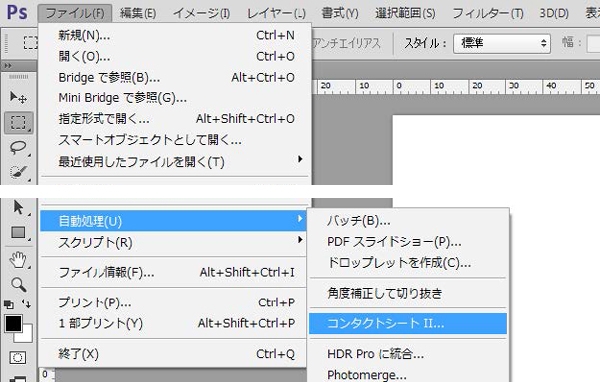Choose バッチ(B)... in submenu

click(408, 221)
